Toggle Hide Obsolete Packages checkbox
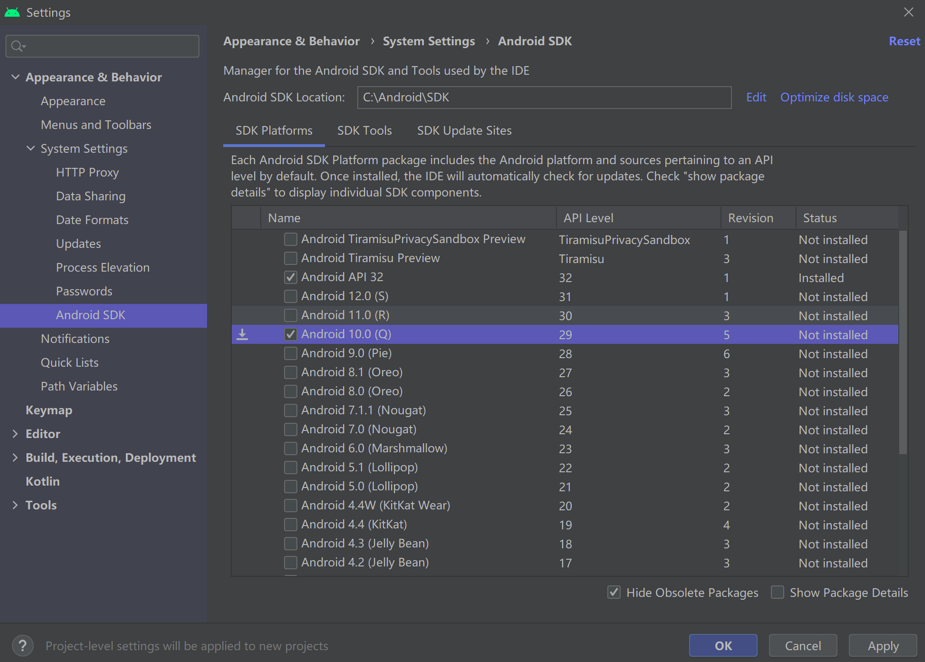Image resolution: width=925 pixels, height=662 pixels. (x=614, y=593)
